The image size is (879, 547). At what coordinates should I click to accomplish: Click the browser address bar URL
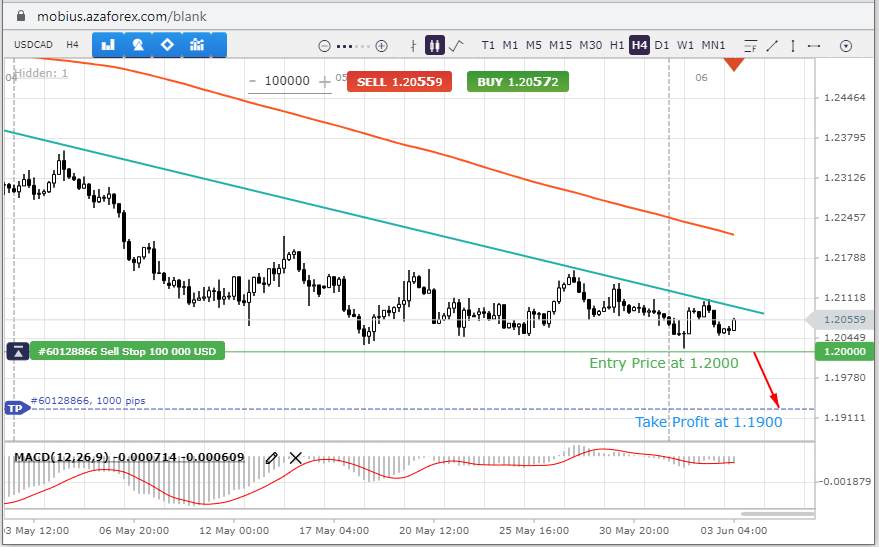(122, 16)
